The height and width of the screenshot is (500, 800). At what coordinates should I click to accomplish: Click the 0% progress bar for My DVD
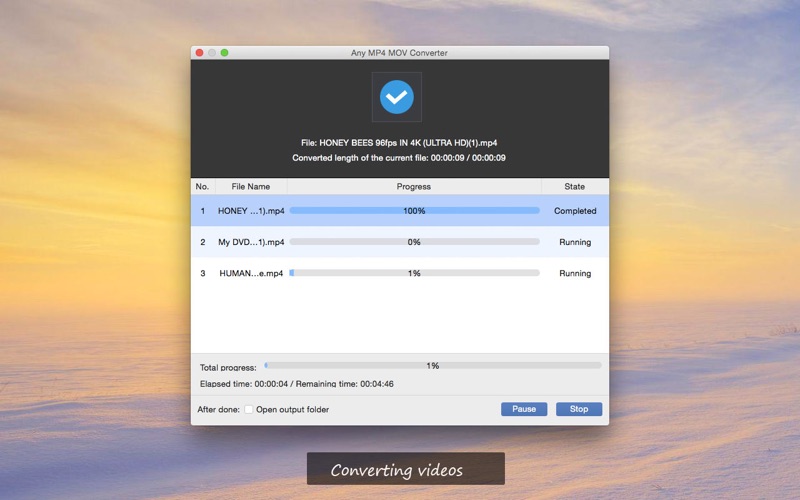point(414,242)
